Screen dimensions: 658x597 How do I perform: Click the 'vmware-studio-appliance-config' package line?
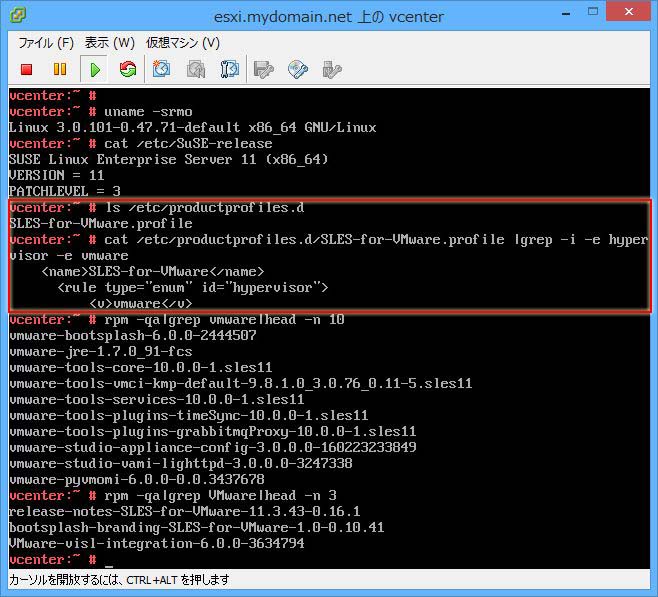[x=212, y=447]
